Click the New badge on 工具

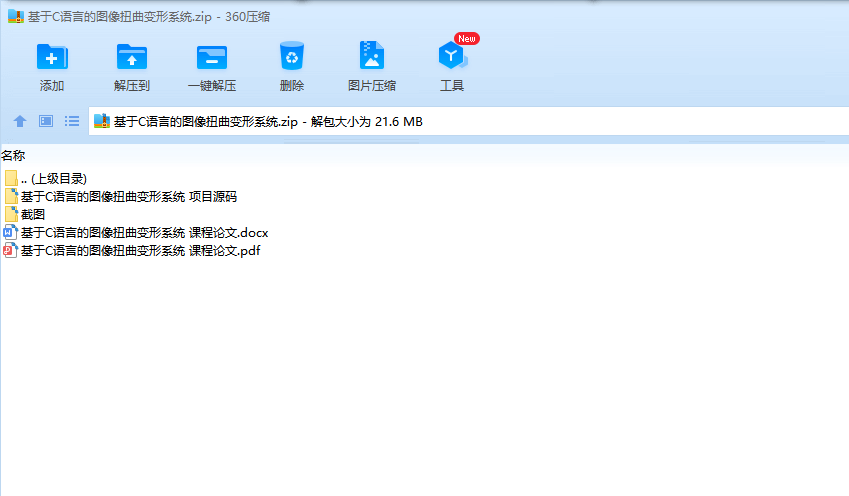[467, 38]
